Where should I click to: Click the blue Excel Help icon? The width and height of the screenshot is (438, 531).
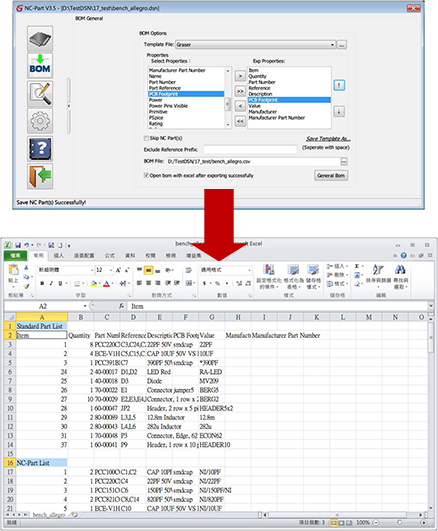click(x=403, y=255)
